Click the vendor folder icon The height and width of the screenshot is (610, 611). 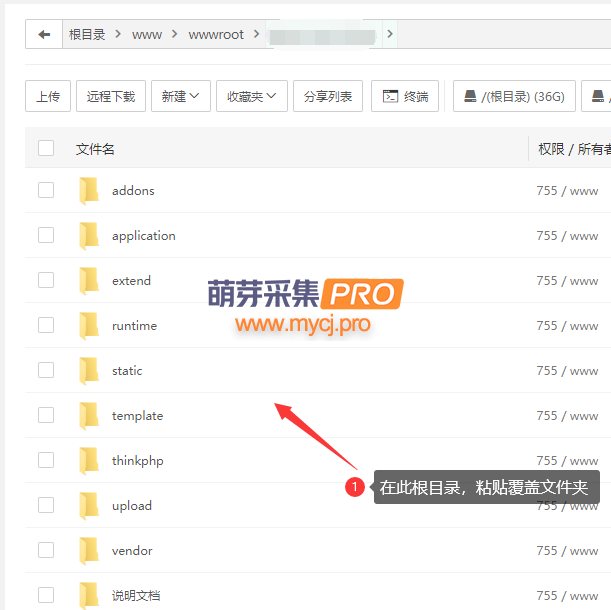pos(89,550)
